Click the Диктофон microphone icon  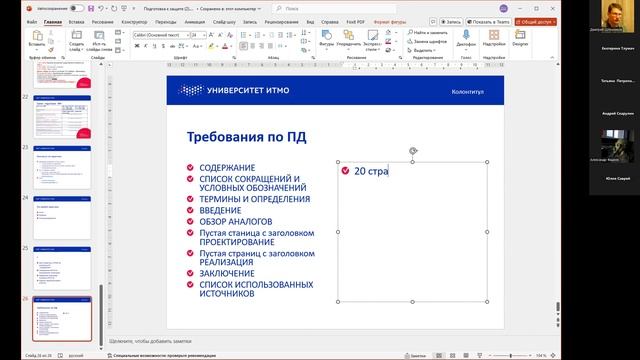(466, 36)
